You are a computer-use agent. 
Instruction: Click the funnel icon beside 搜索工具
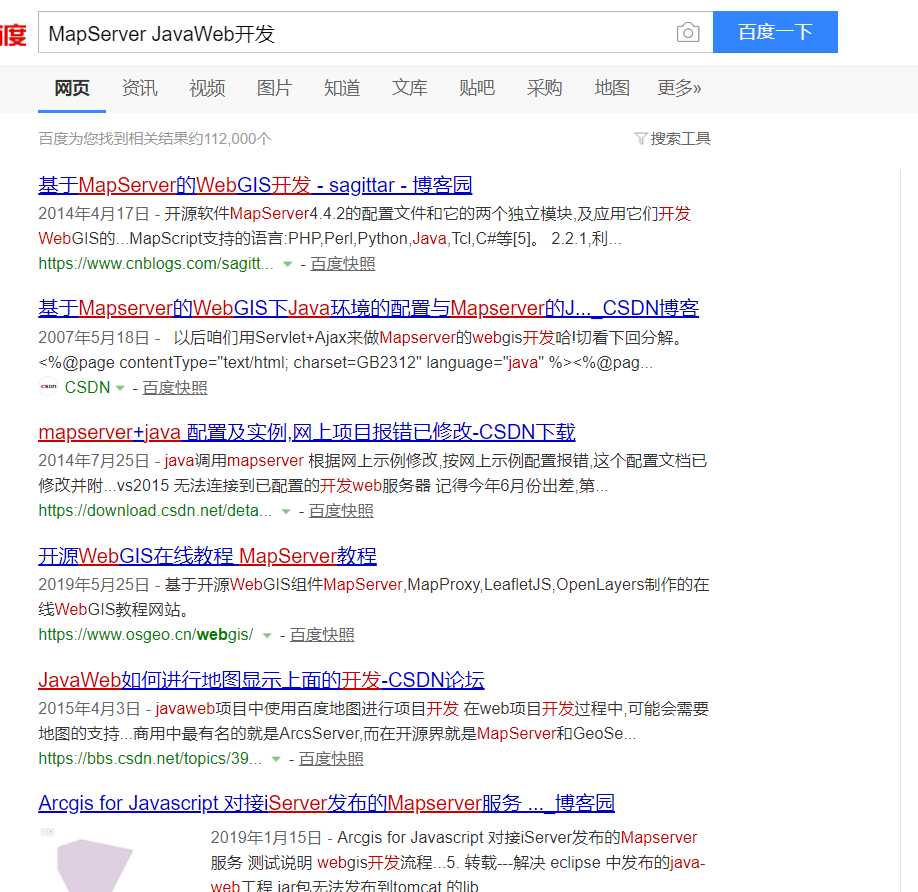click(x=640, y=139)
